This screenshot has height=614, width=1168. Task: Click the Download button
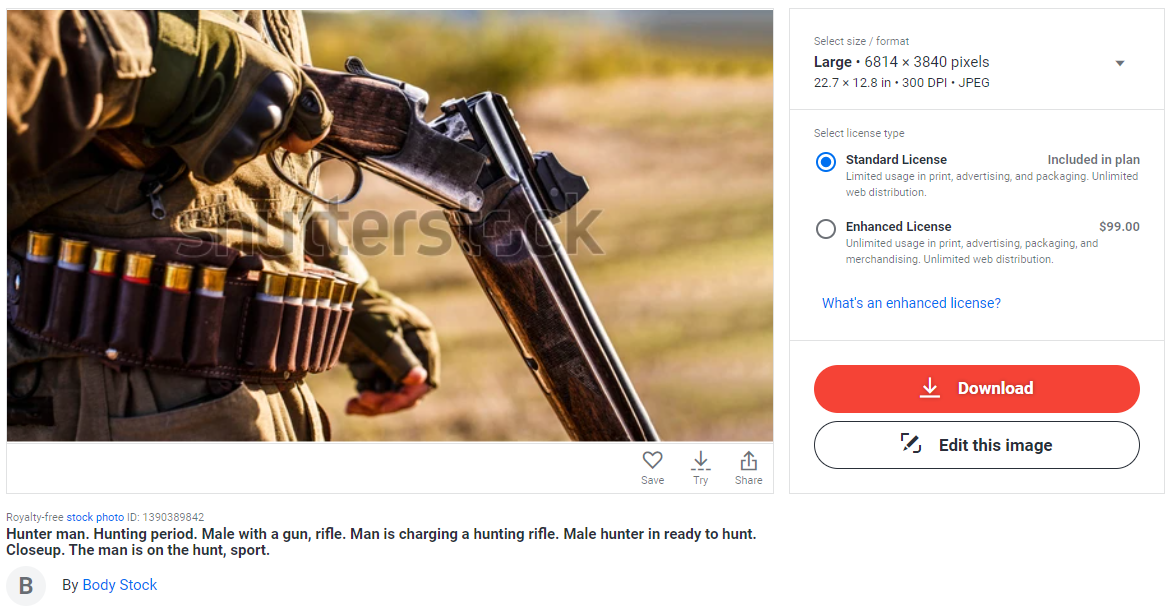pos(977,389)
